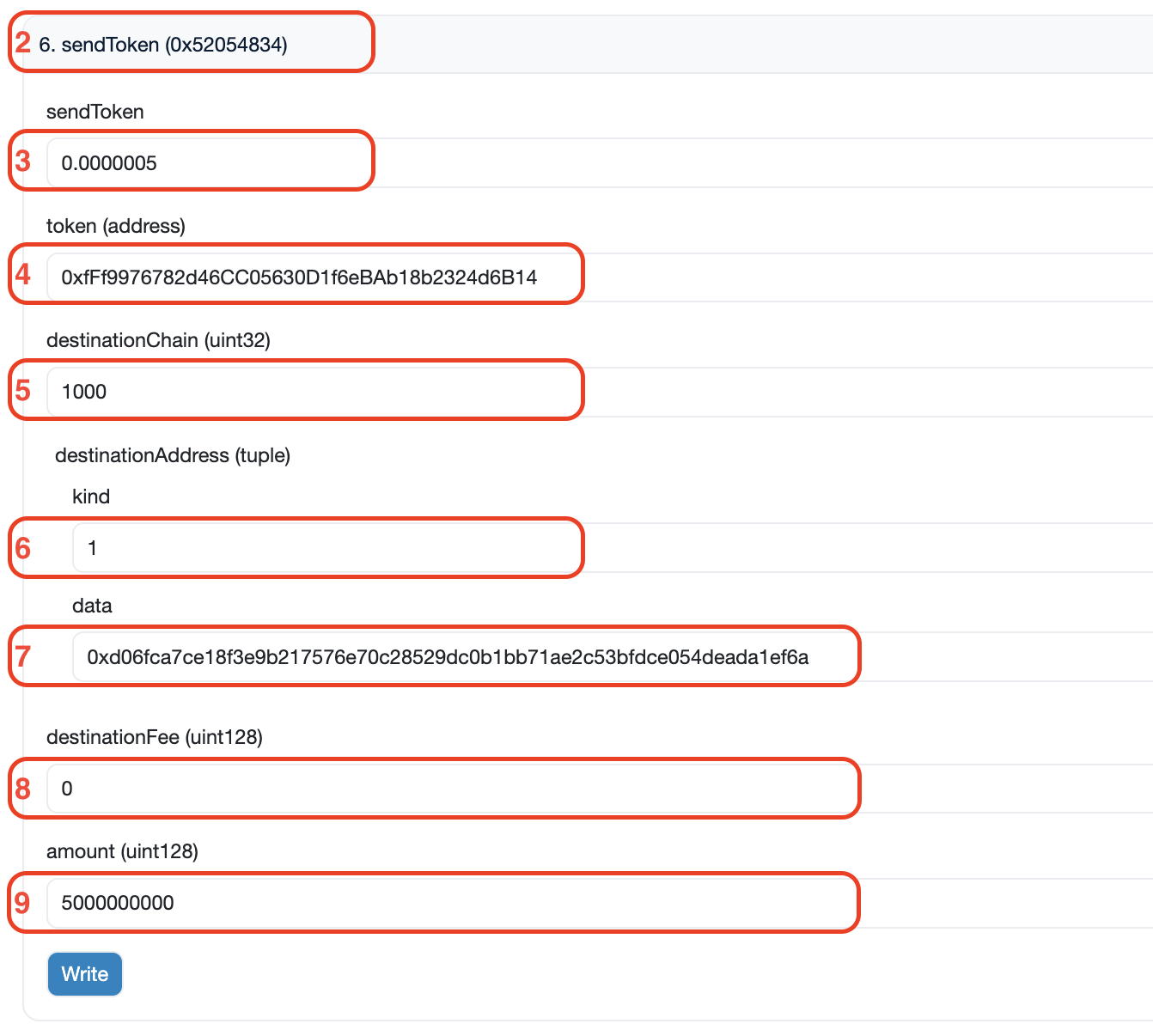This screenshot has height=1036, width=1153.
Task: Focus the destinationFee input showing 0
Action: pos(601,789)
